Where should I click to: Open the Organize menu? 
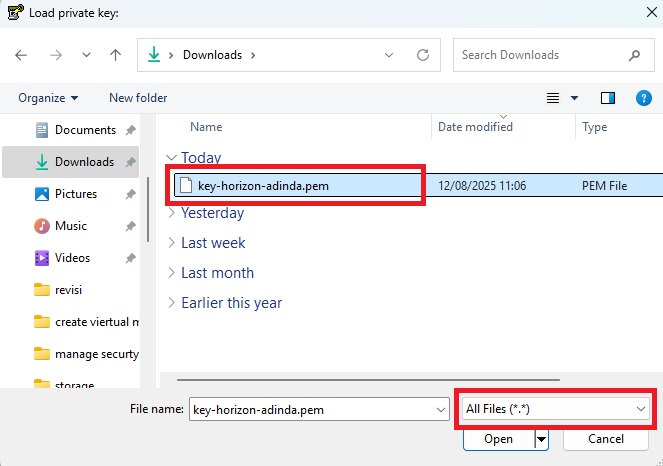(x=48, y=98)
